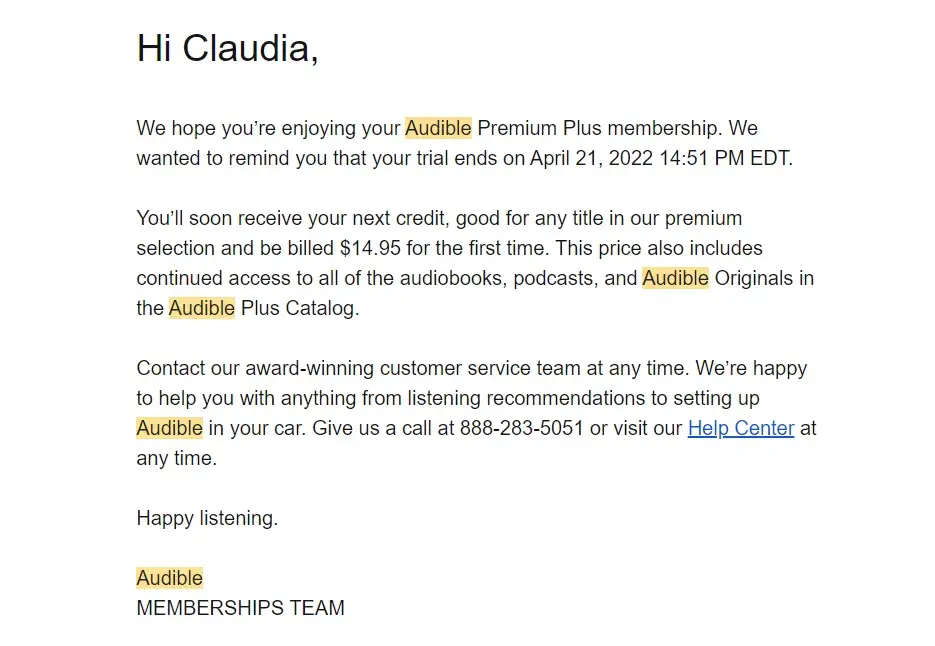935x646 pixels.
Task: Click highlighted Audible before "Originals"
Action: 675,279
